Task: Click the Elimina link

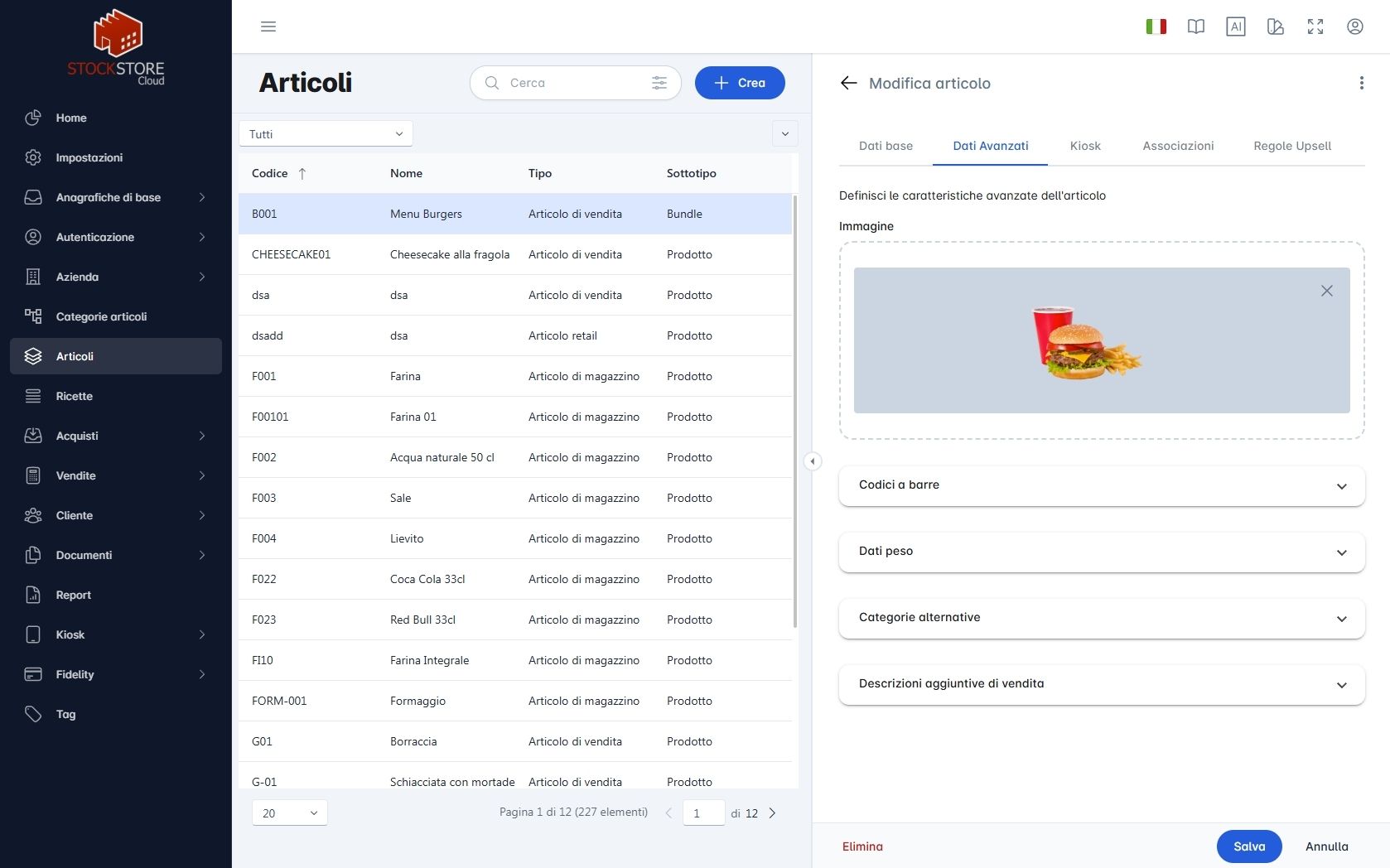Action: [x=862, y=846]
